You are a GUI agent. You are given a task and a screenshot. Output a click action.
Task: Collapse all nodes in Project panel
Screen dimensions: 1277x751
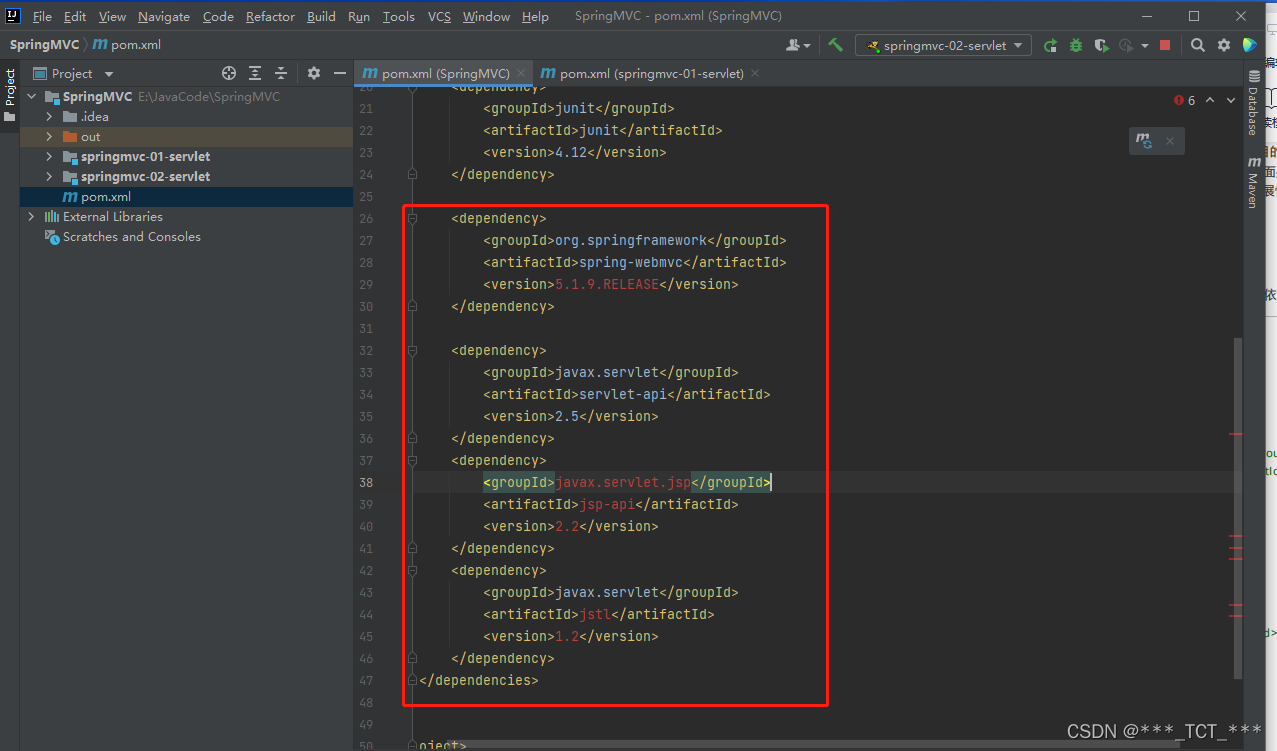click(281, 73)
